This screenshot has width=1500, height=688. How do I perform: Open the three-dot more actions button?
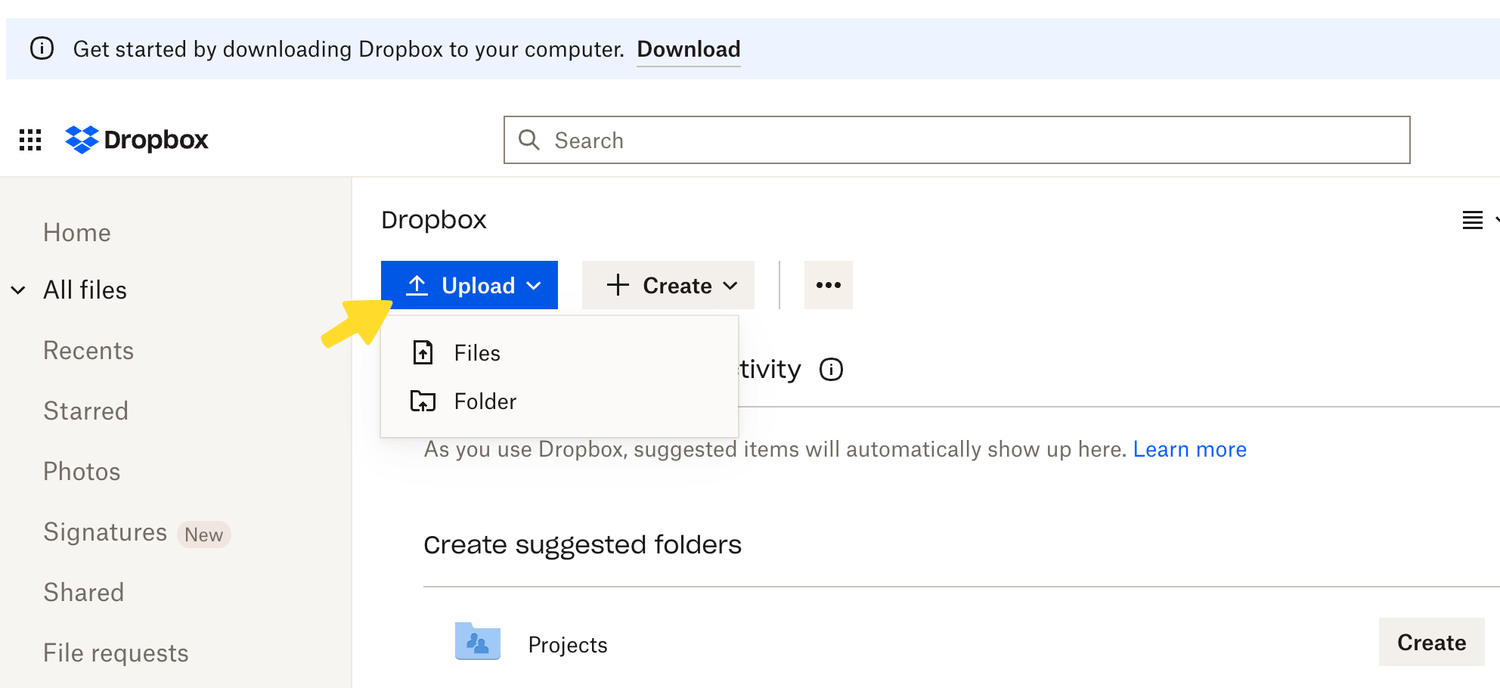[x=828, y=285]
